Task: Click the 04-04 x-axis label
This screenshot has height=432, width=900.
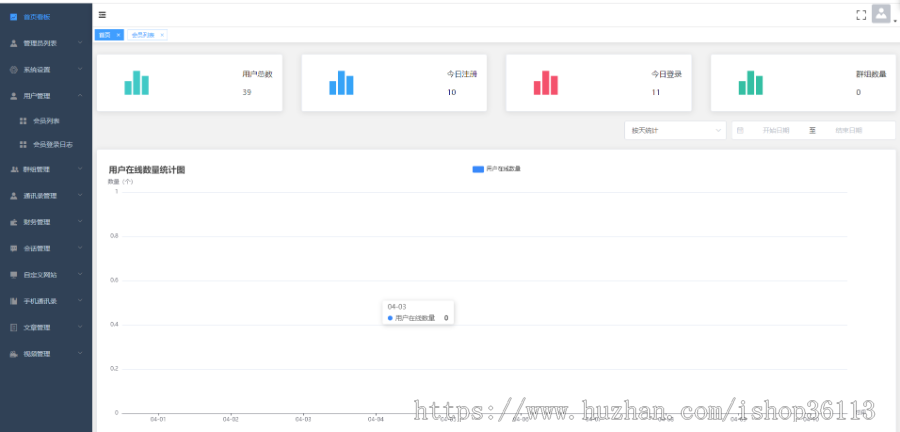Action: coord(375,419)
